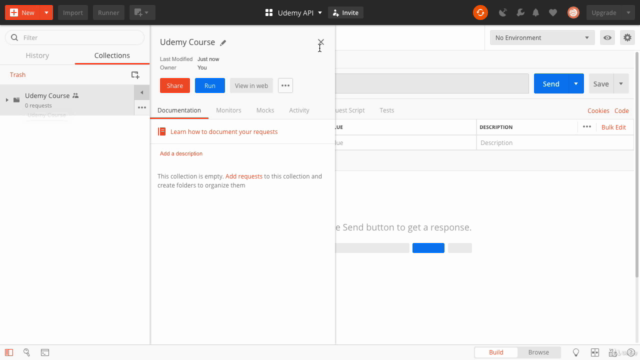This screenshot has width=640, height=360.
Task: Switch to Build mode
Action: click(x=496, y=352)
